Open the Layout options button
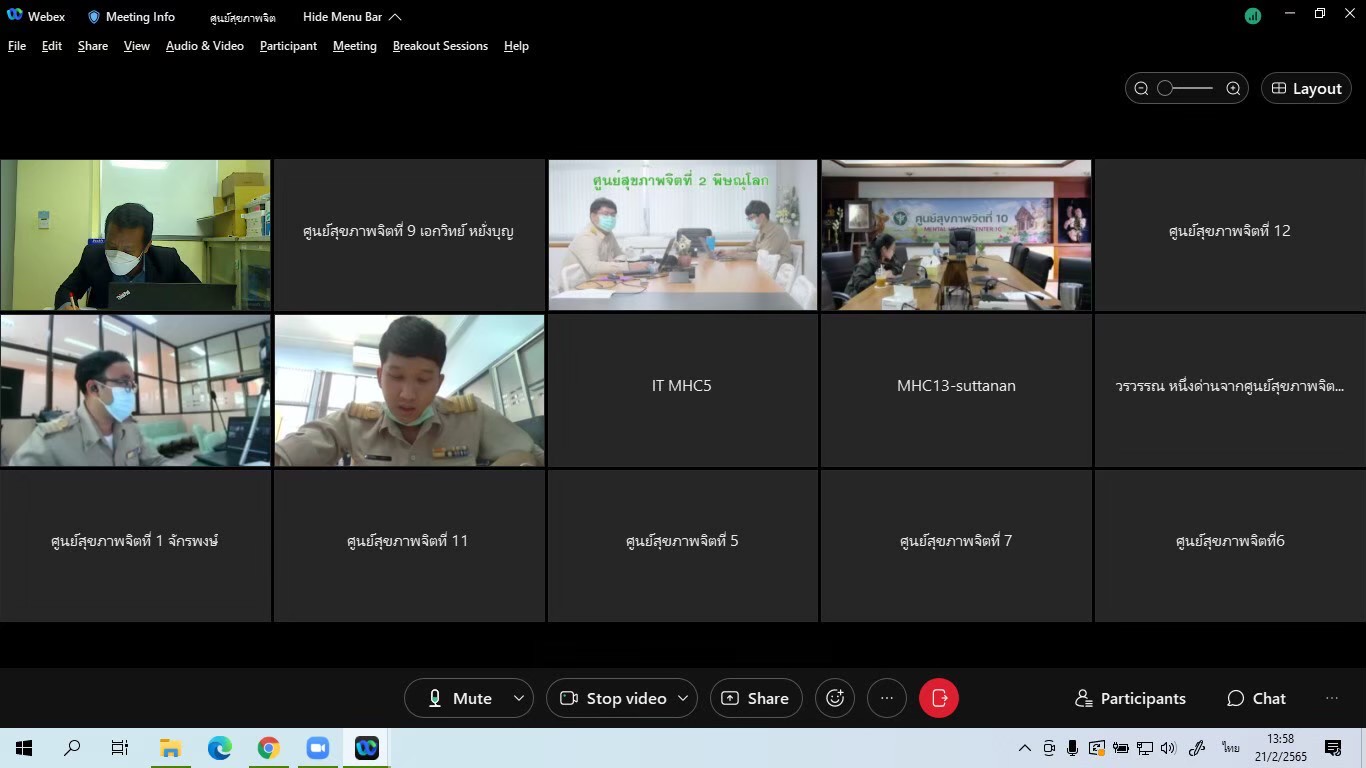Screen dimensions: 1366x768 [1306, 88]
